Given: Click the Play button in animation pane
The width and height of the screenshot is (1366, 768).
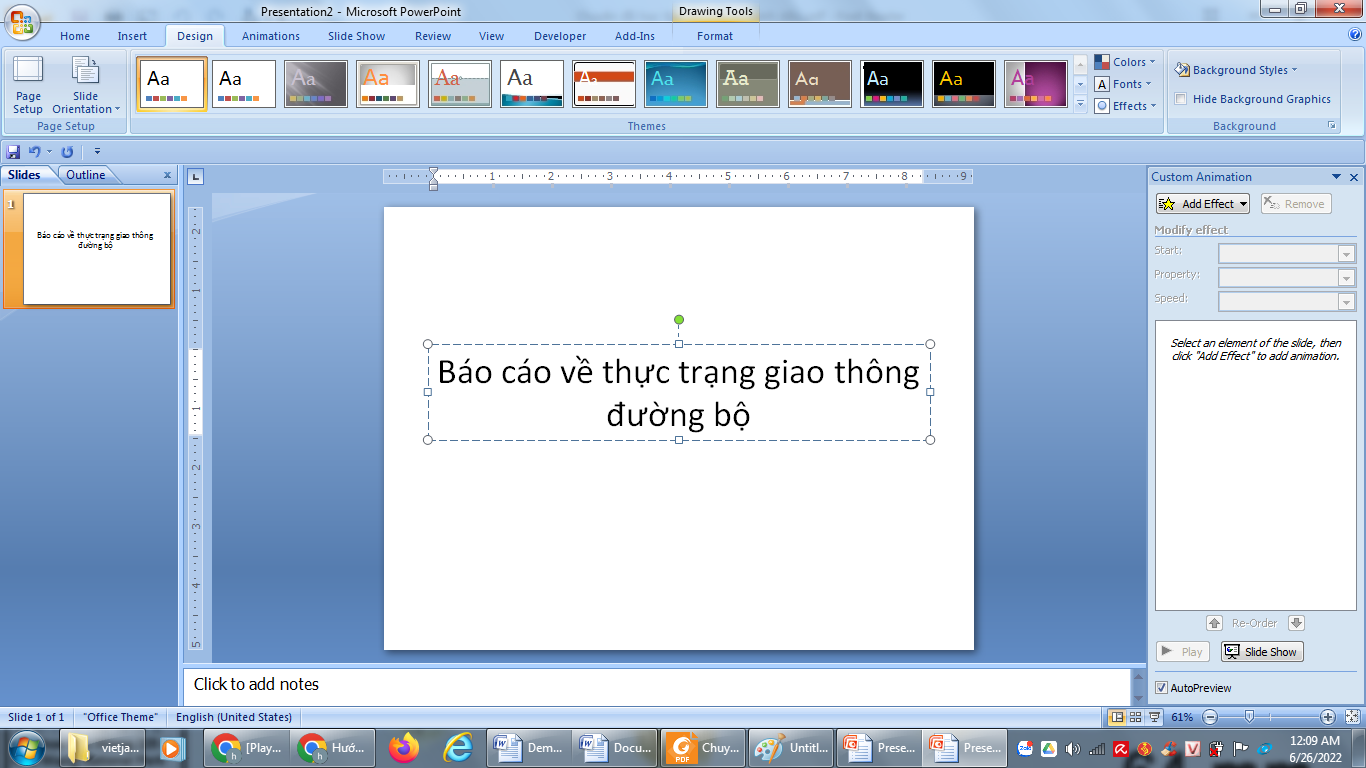Looking at the screenshot, I should click(x=1183, y=652).
